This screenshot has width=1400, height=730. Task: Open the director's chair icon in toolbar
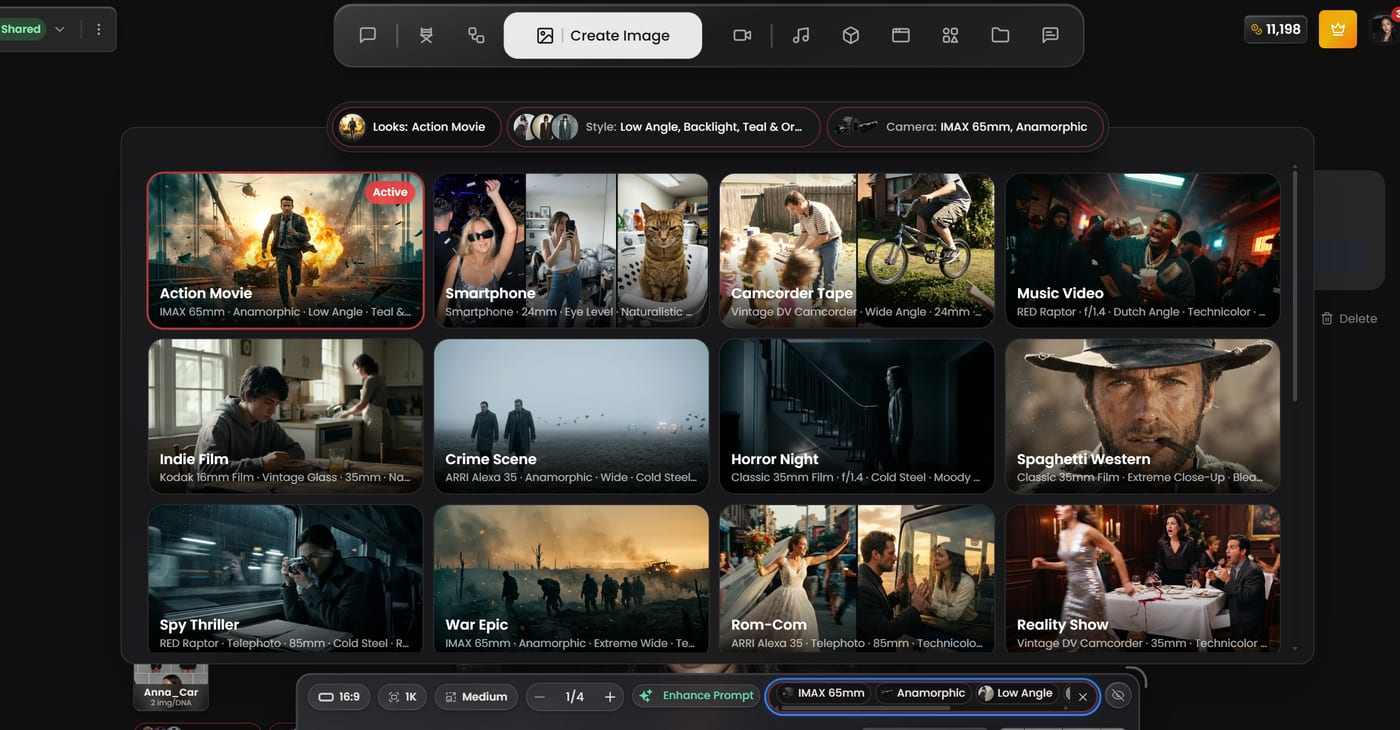[426, 35]
